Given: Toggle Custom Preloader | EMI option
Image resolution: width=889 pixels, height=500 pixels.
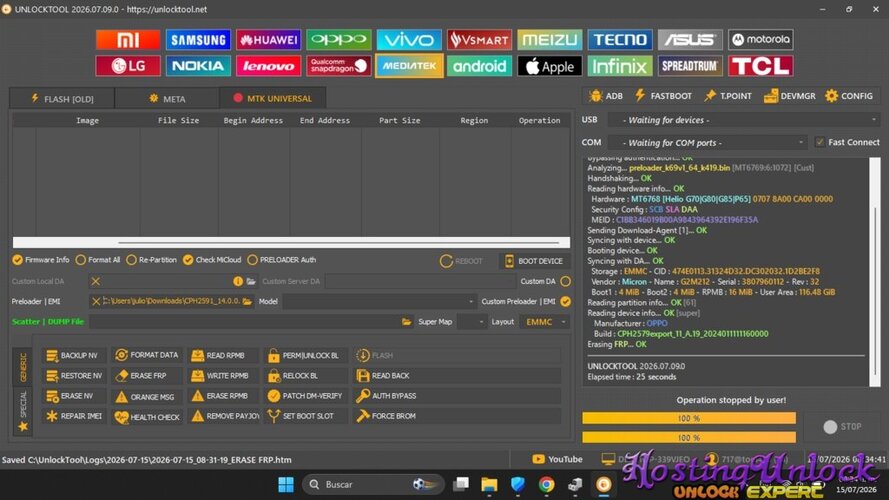Looking at the screenshot, I should (x=565, y=301).
